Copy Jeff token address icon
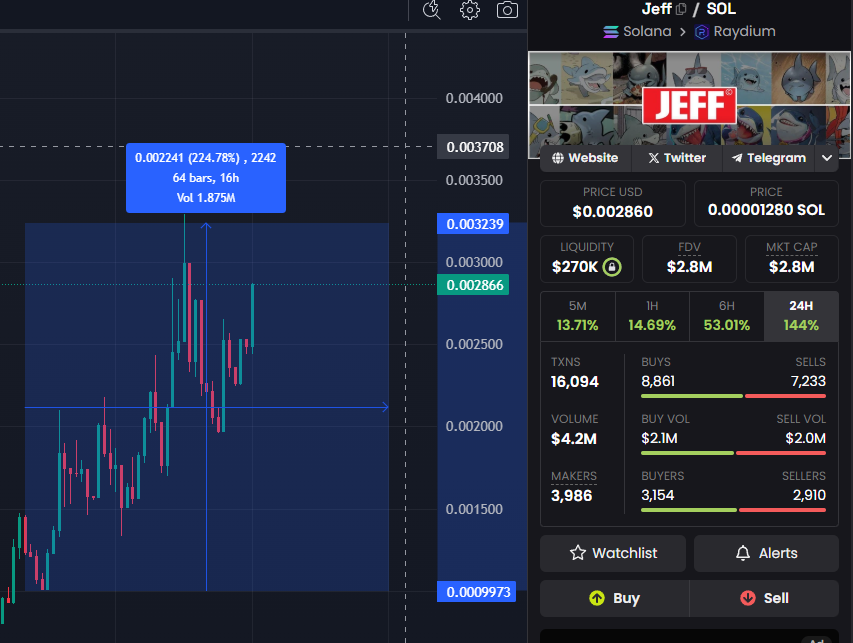Image resolution: width=853 pixels, height=643 pixels. coord(681,9)
